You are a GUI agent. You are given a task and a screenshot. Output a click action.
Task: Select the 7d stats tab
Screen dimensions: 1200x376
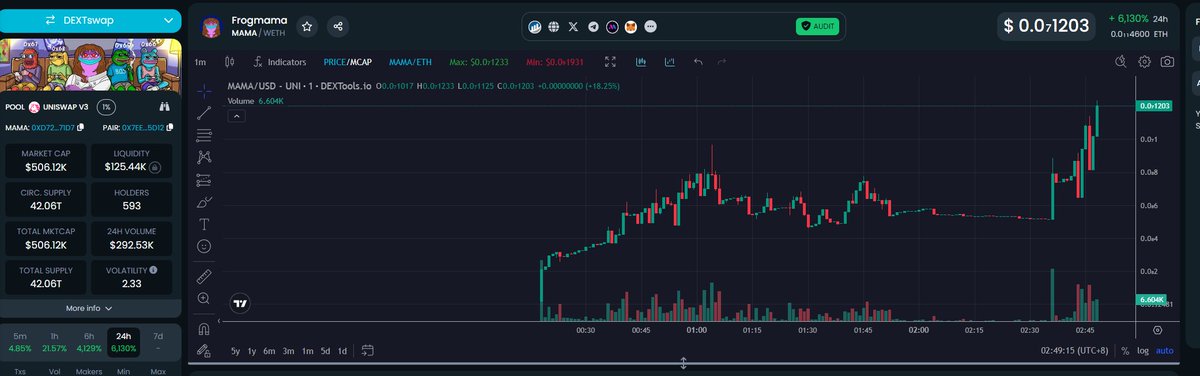158,341
